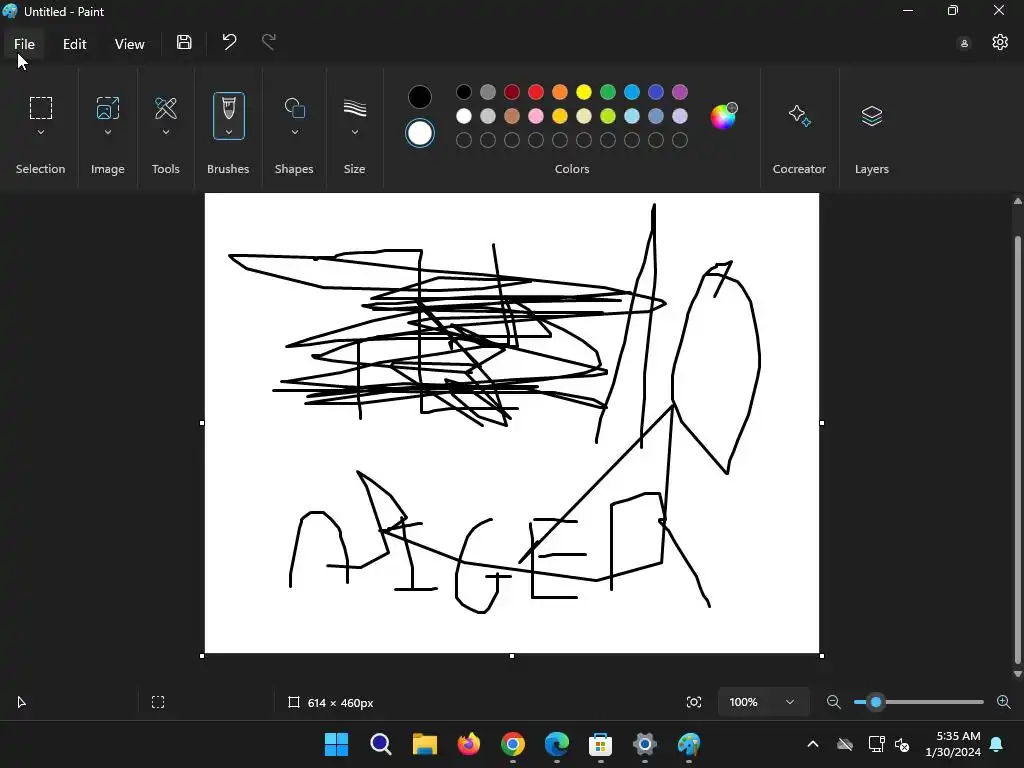Open the Edit menu
The height and width of the screenshot is (768, 1024).
click(x=74, y=44)
